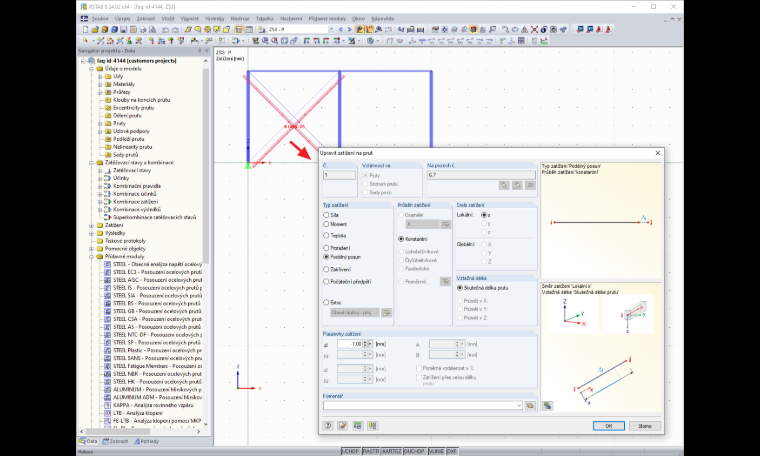The image size is (760, 456).
Task: Select the Zakřivení load type radio
Action: point(326,269)
